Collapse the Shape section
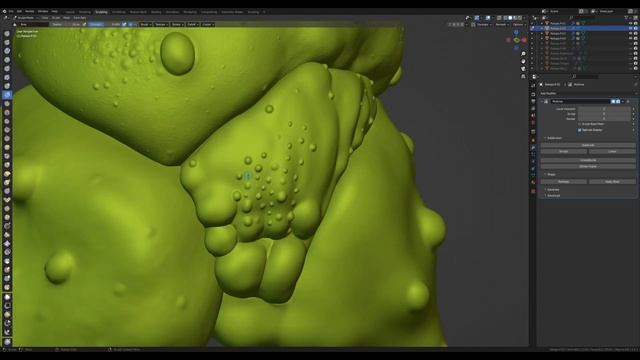The width and height of the screenshot is (640, 360). 549,174
